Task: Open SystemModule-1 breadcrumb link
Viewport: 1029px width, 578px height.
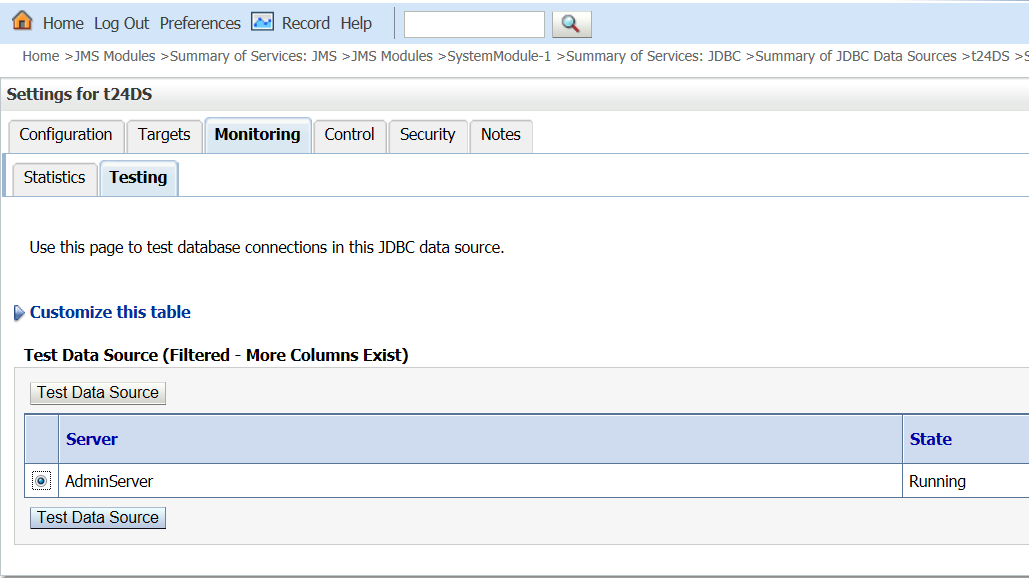Action: [x=499, y=56]
